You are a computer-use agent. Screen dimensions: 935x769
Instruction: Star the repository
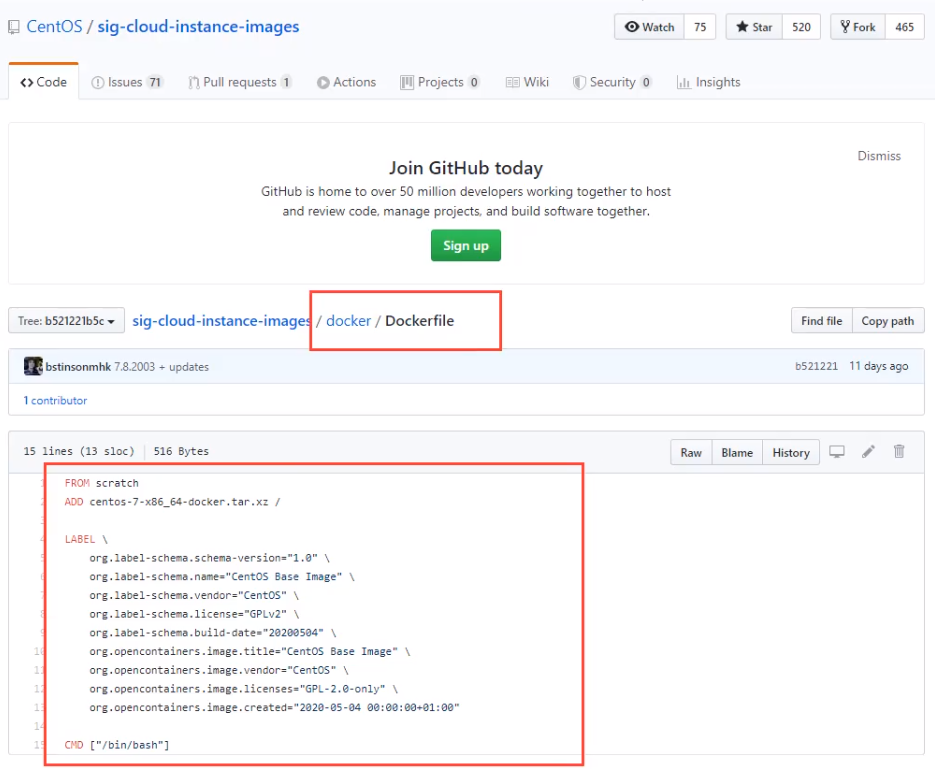754,27
